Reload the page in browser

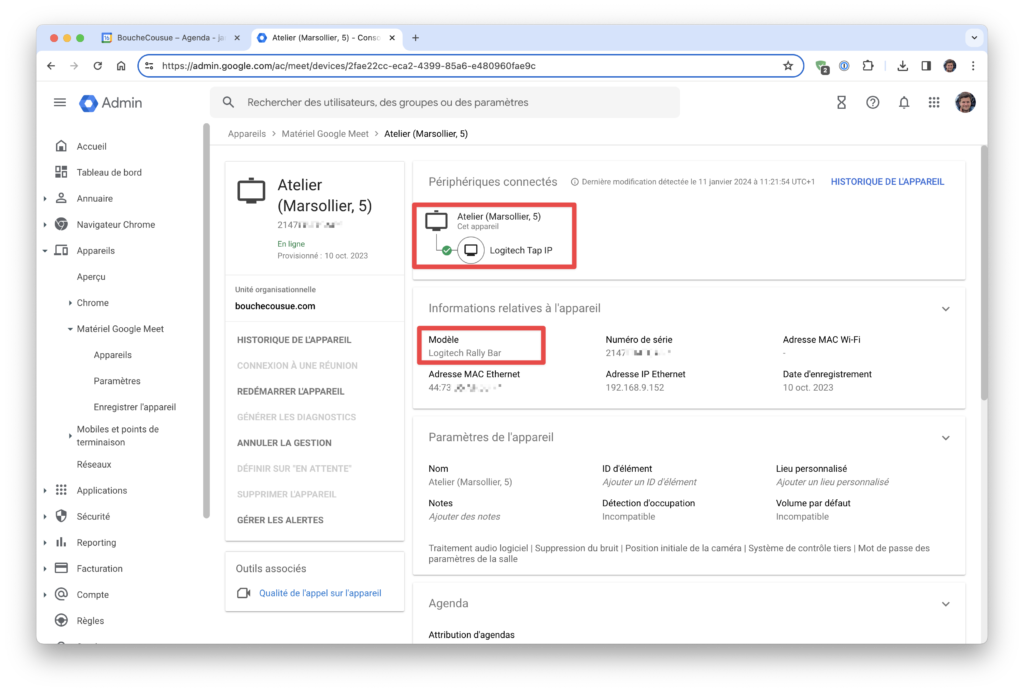tap(98, 66)
